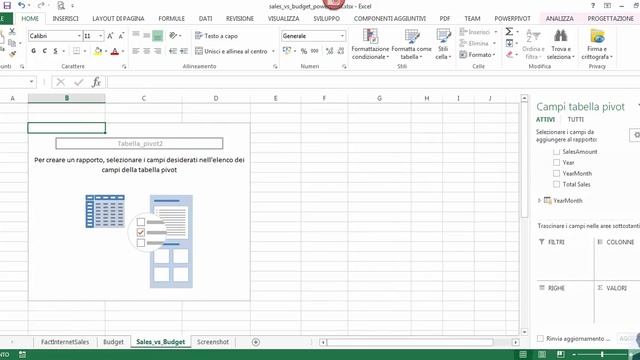Open the font size dropdown
Image resolution: width=640 pixels, height=360 pixels.
(x=100, y=36)
